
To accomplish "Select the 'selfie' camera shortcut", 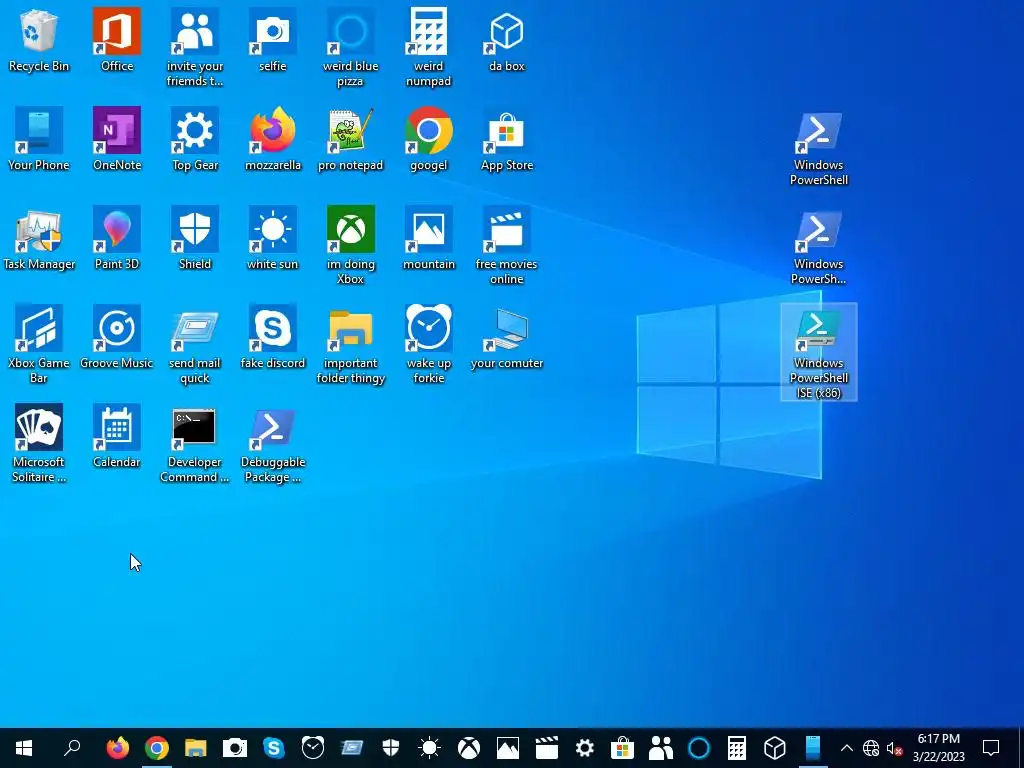I will (x=272, y=40).
